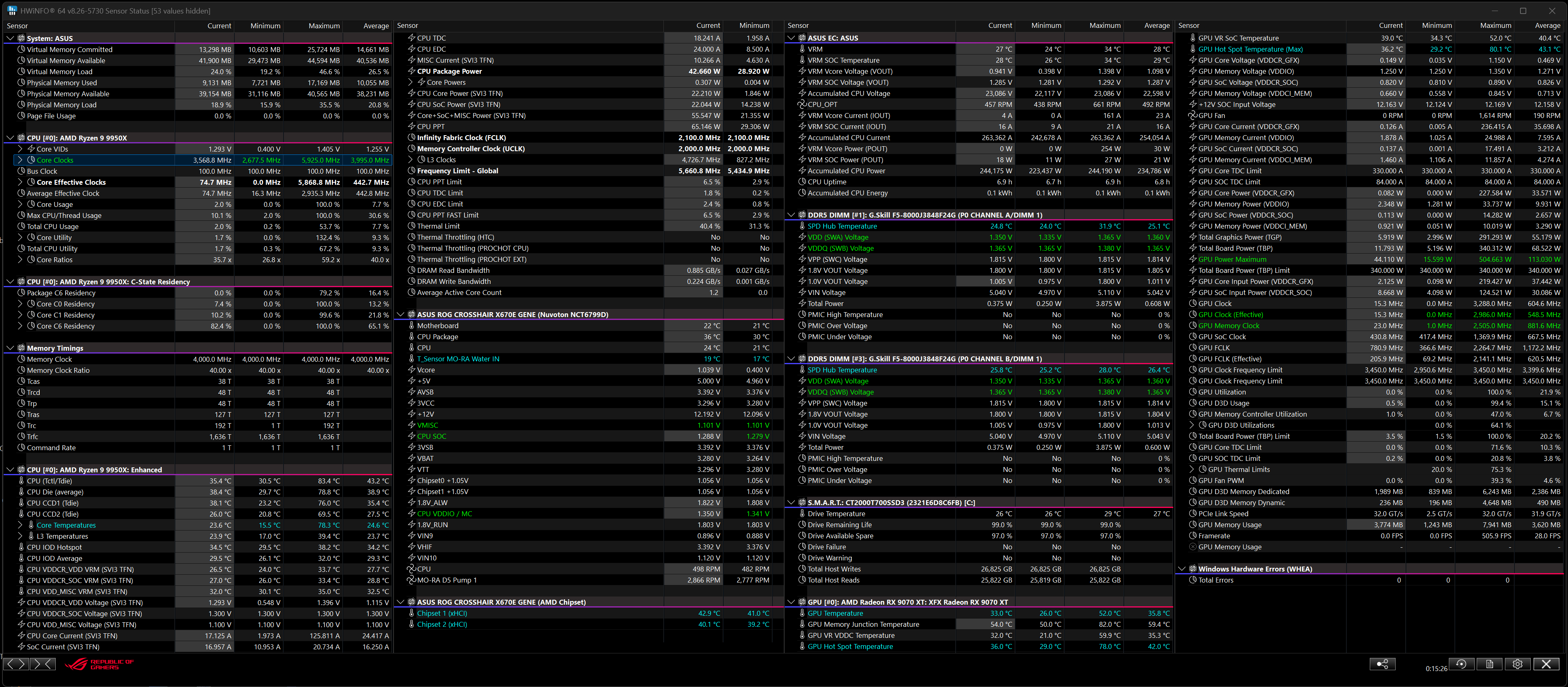
Task: Expand the GPU D3D Utilizations row
Action: 1192,425
